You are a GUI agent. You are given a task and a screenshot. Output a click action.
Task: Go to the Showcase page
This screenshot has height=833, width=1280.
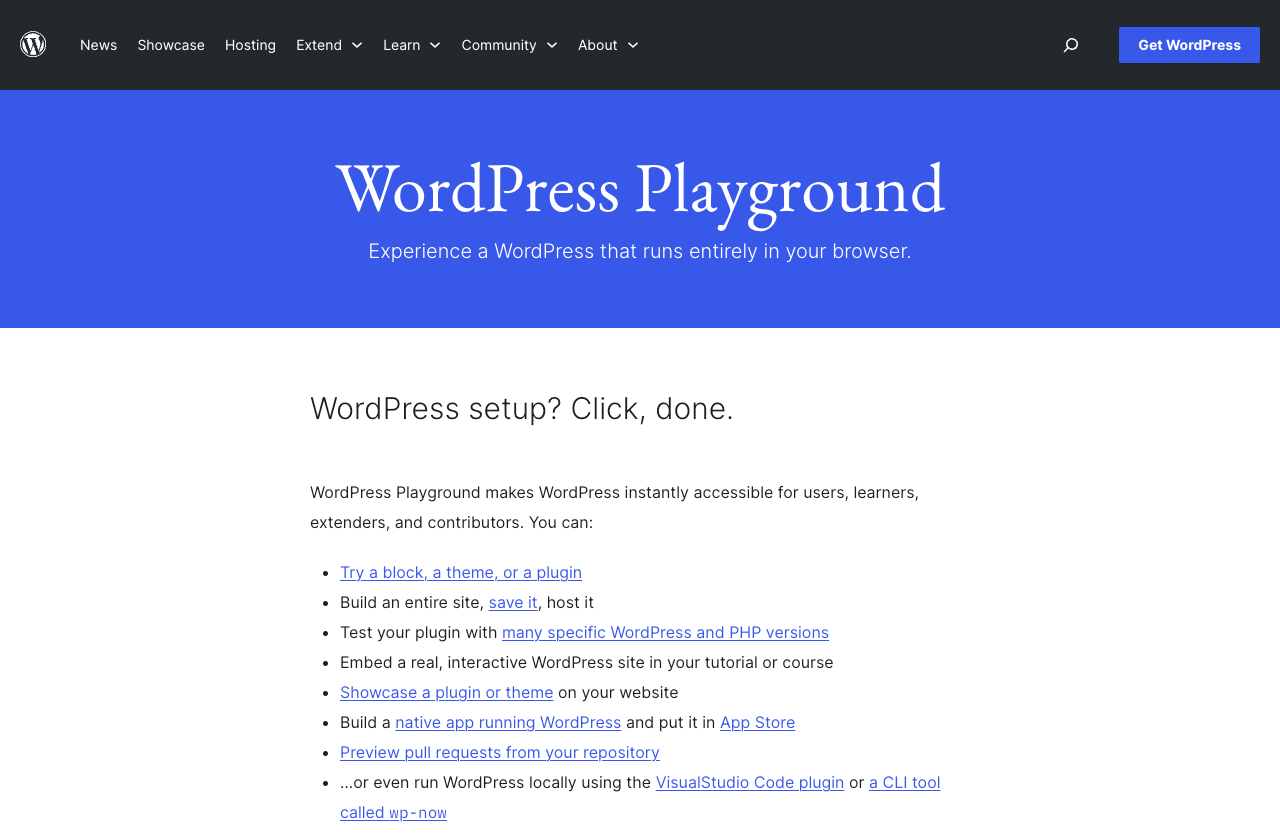tap(171, 45)
